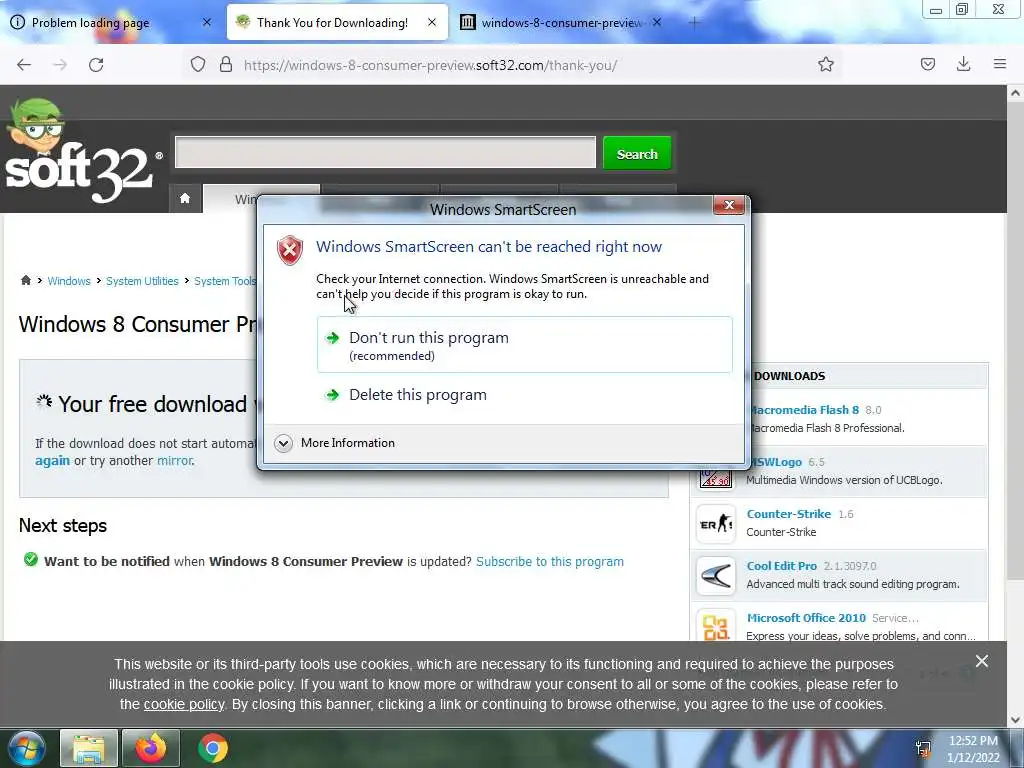The image size is (1024, 768).
Task: View site info via the padlock icon
Action: pyautogui.click(x=226, y=65)
